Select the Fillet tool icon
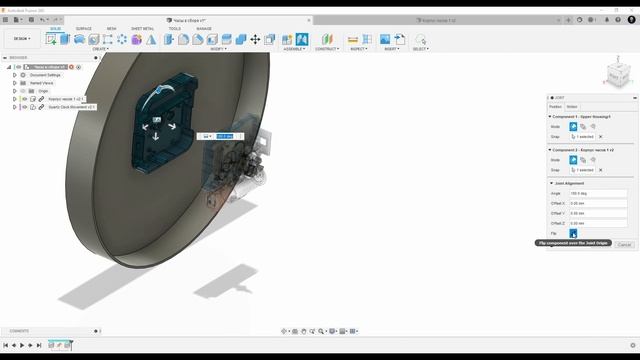The height and width of the screenshot is (360, 640). click(183, 39)
